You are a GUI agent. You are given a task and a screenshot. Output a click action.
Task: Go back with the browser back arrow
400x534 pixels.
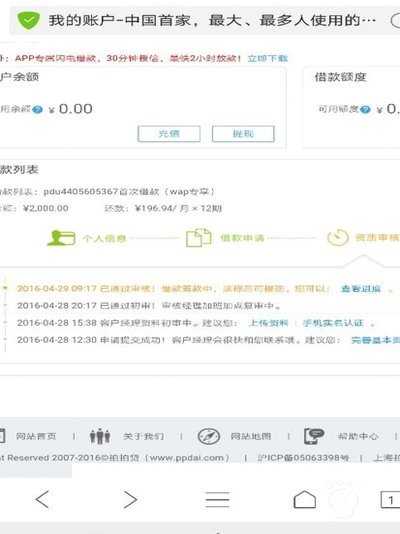[43, 500]
